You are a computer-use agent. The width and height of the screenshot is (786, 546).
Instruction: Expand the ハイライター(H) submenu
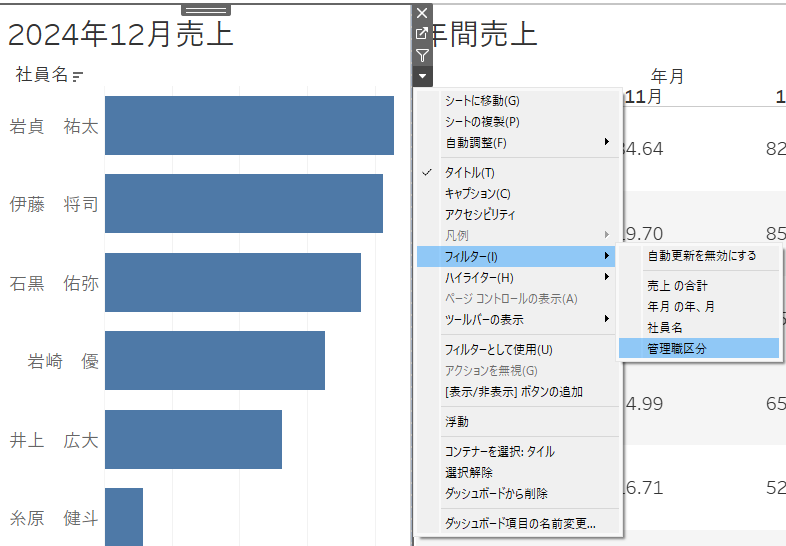tap(518, 278)
